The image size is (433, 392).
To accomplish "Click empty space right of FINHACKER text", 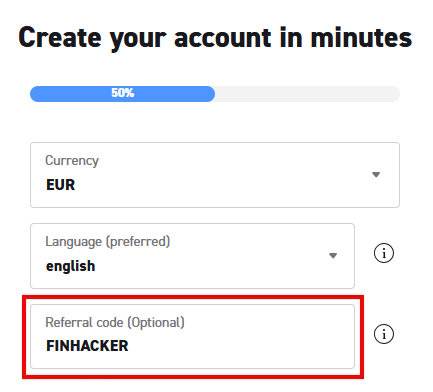I will [240, 346].
